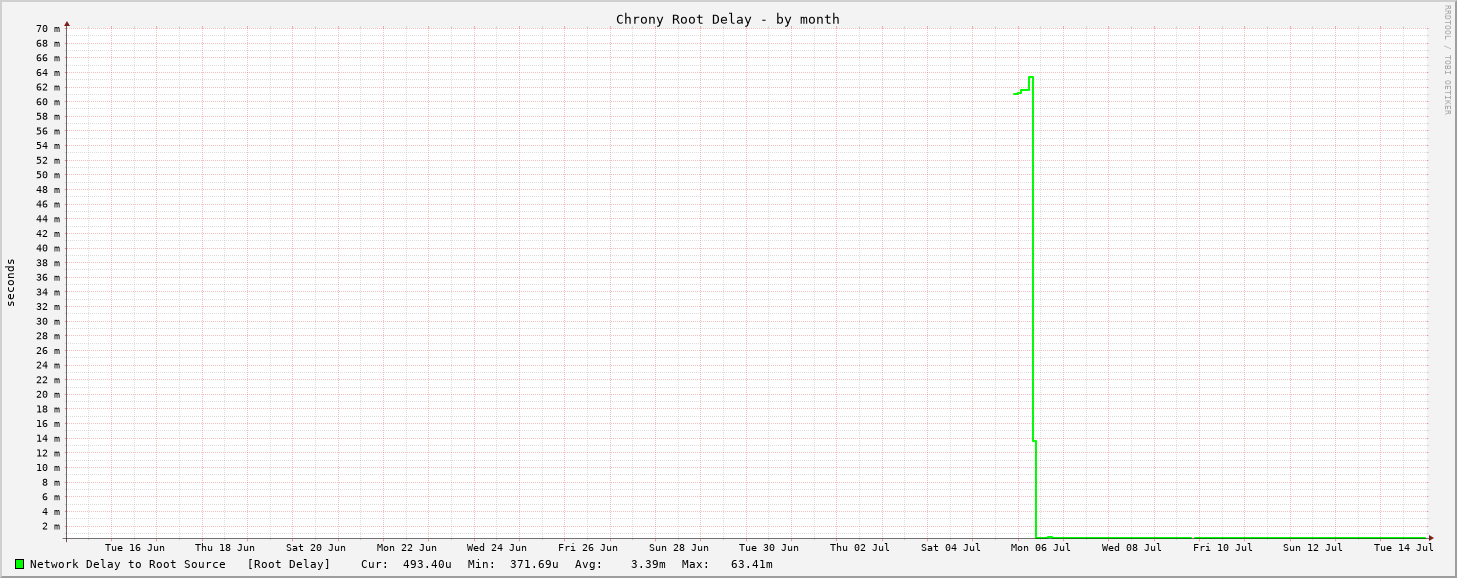Viewport: 1457px width, 578px height.
Task: Click the '20 m' y-axis tick label
Action: 48,394
